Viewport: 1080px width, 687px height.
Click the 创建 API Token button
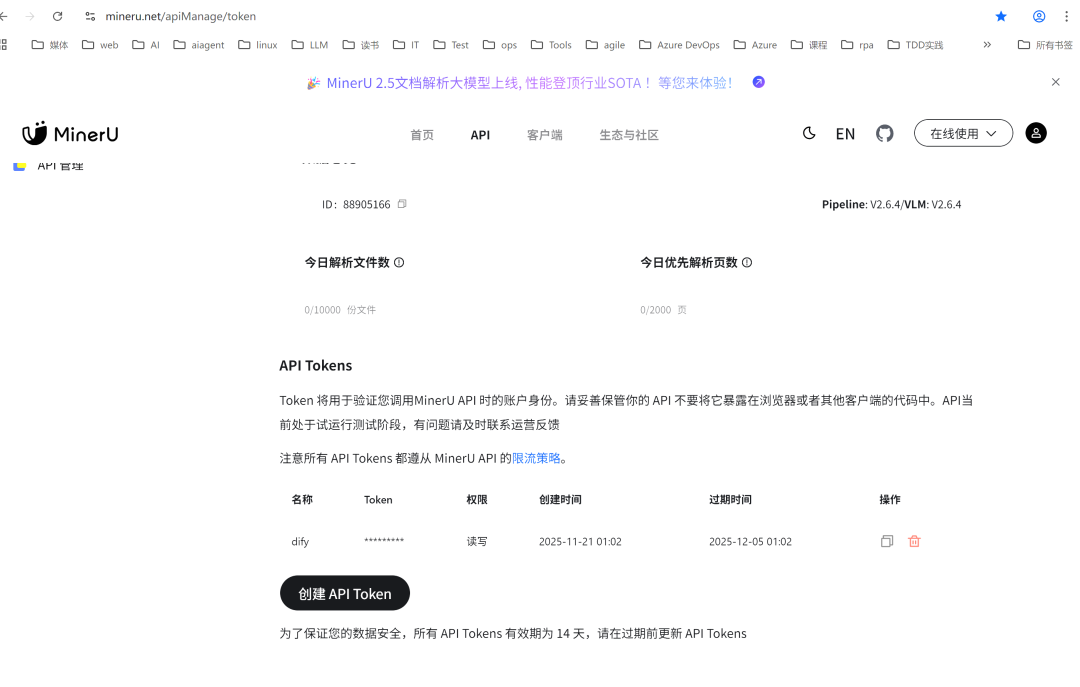344,593
